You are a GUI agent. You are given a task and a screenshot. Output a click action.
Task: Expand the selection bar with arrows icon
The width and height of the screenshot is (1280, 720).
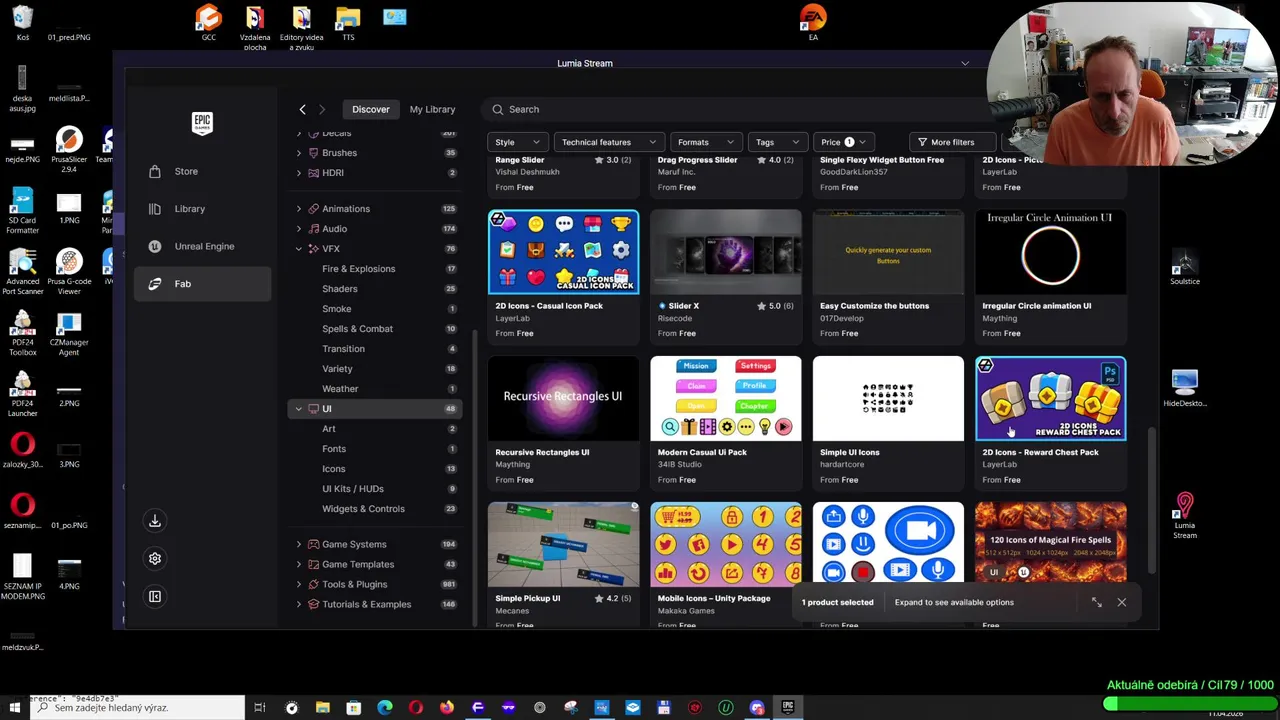[x=1097, y=602]
